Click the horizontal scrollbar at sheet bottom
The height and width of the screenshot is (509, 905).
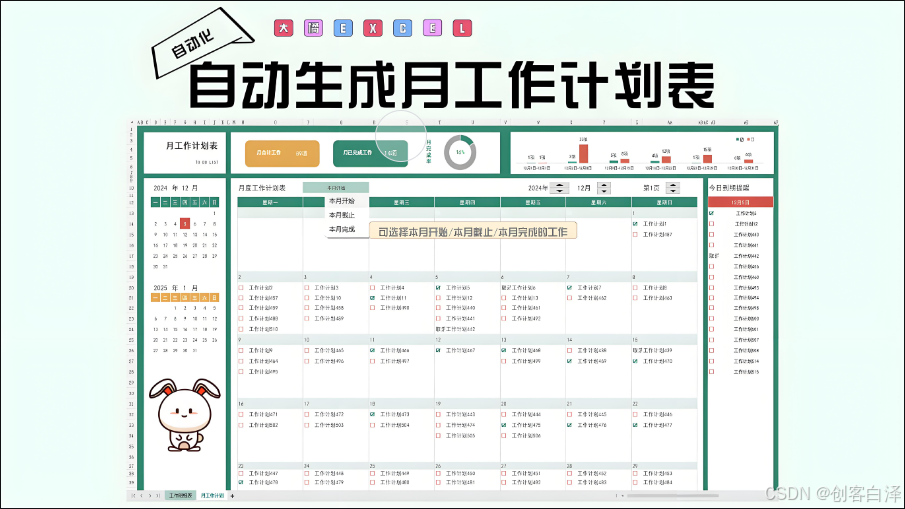tap(672, 495)
